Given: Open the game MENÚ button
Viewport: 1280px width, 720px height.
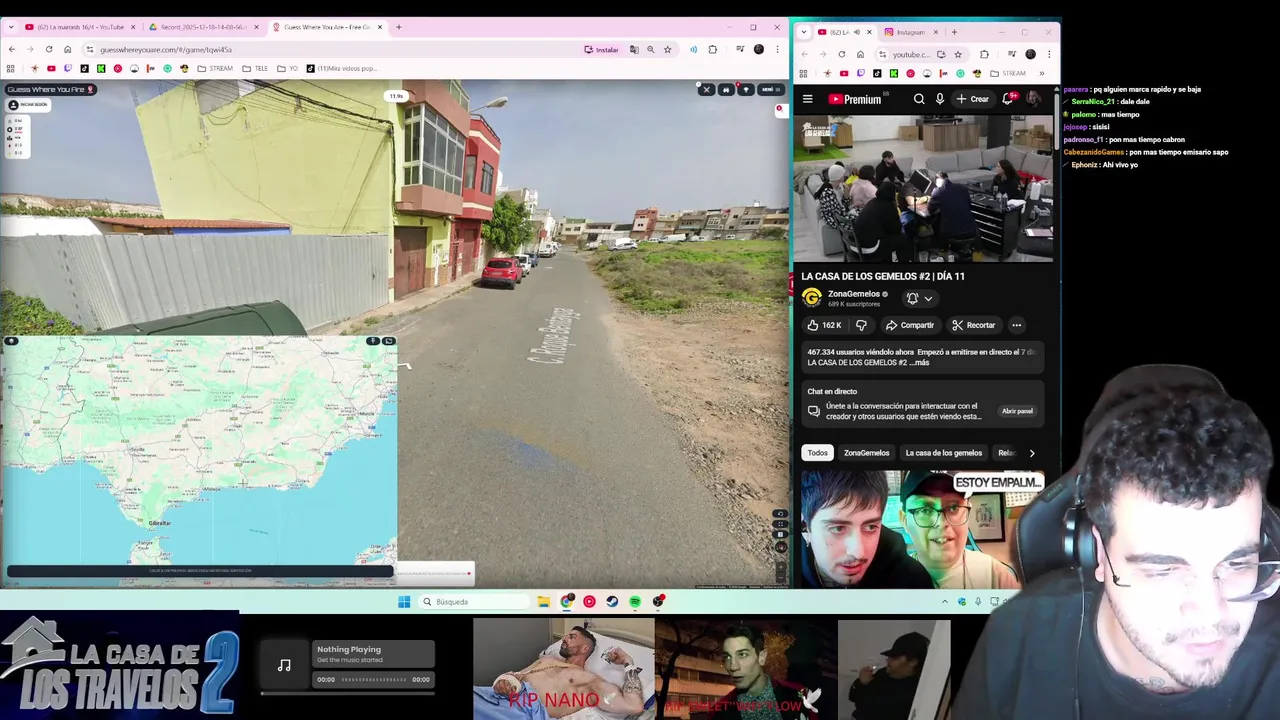Looking at the screenshot, I should coord(769,90).
